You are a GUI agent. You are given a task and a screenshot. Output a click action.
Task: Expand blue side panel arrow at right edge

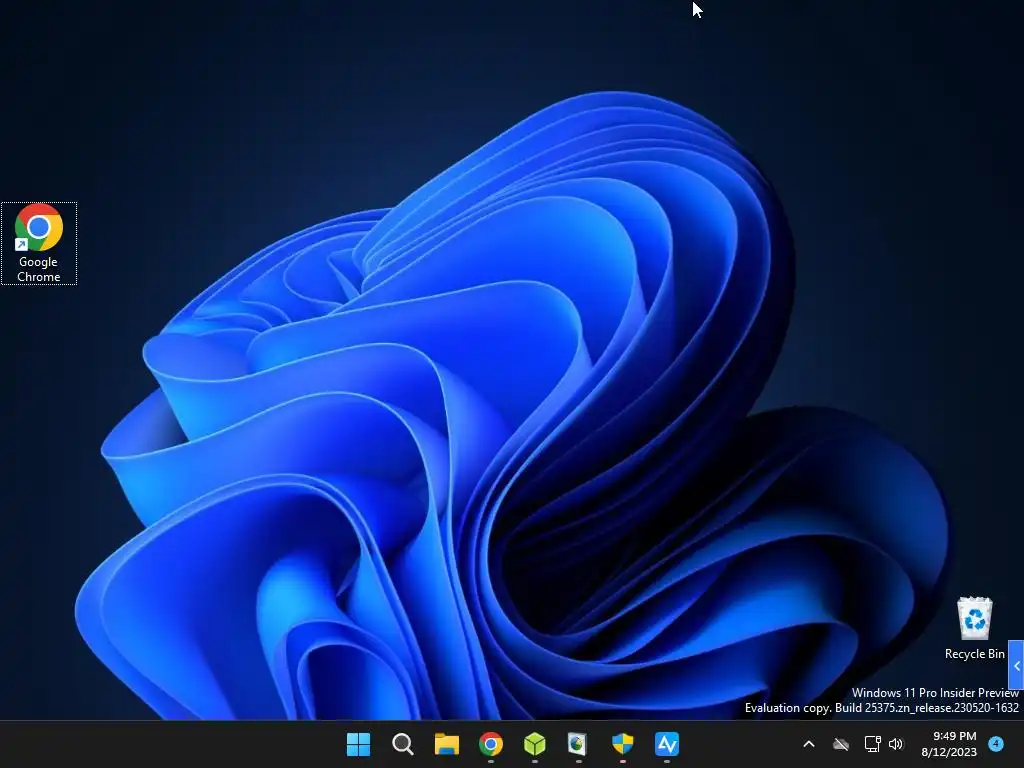coord(1016,665)
